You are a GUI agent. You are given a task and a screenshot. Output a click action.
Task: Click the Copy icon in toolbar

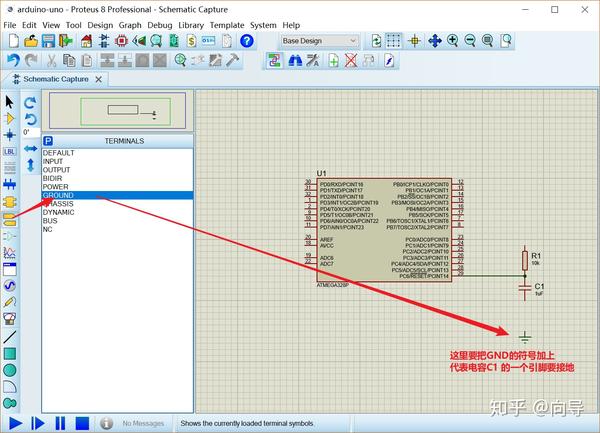point(69,60)
